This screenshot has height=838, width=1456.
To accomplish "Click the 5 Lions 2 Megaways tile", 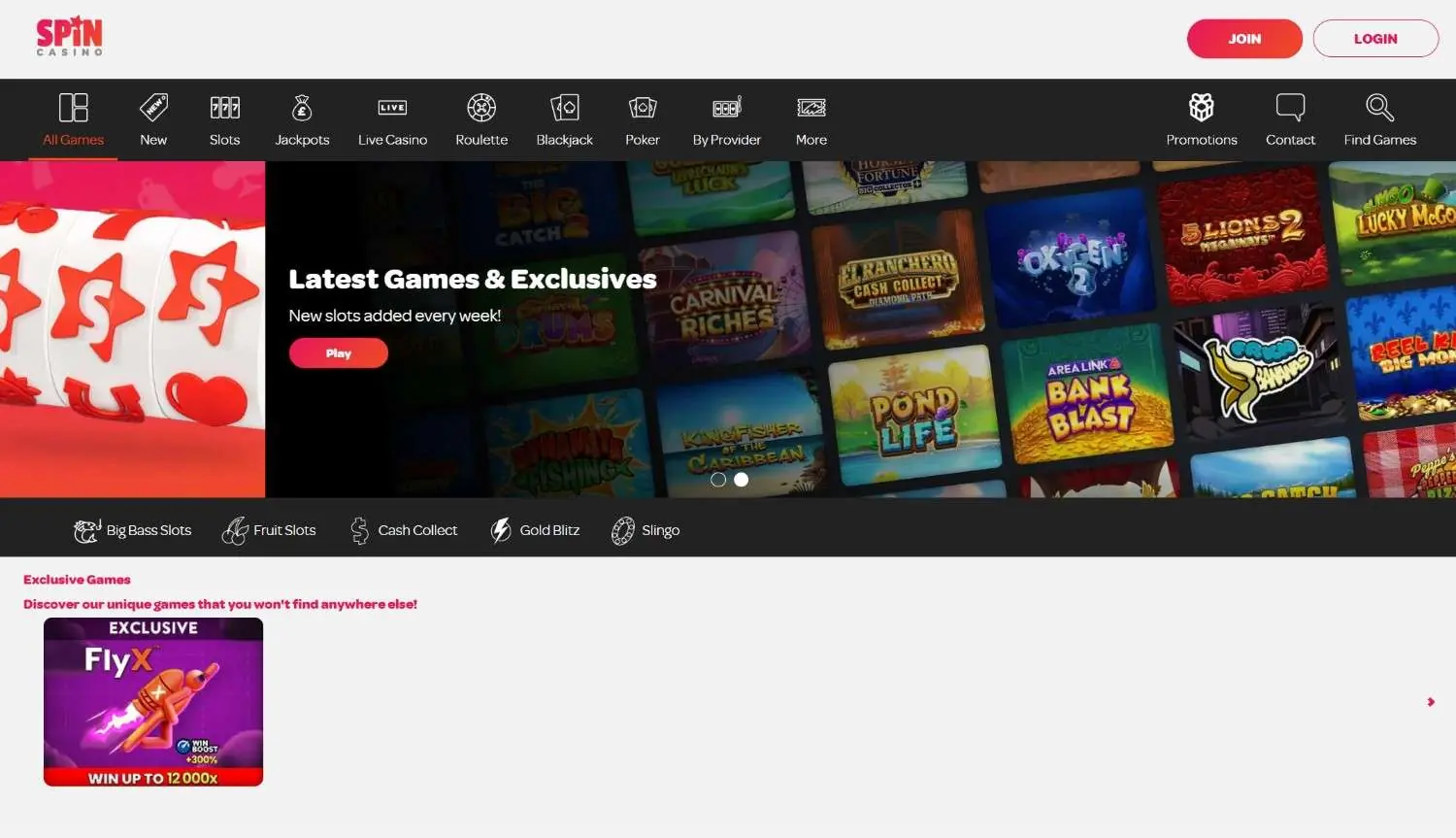I will coord(1242,235).
